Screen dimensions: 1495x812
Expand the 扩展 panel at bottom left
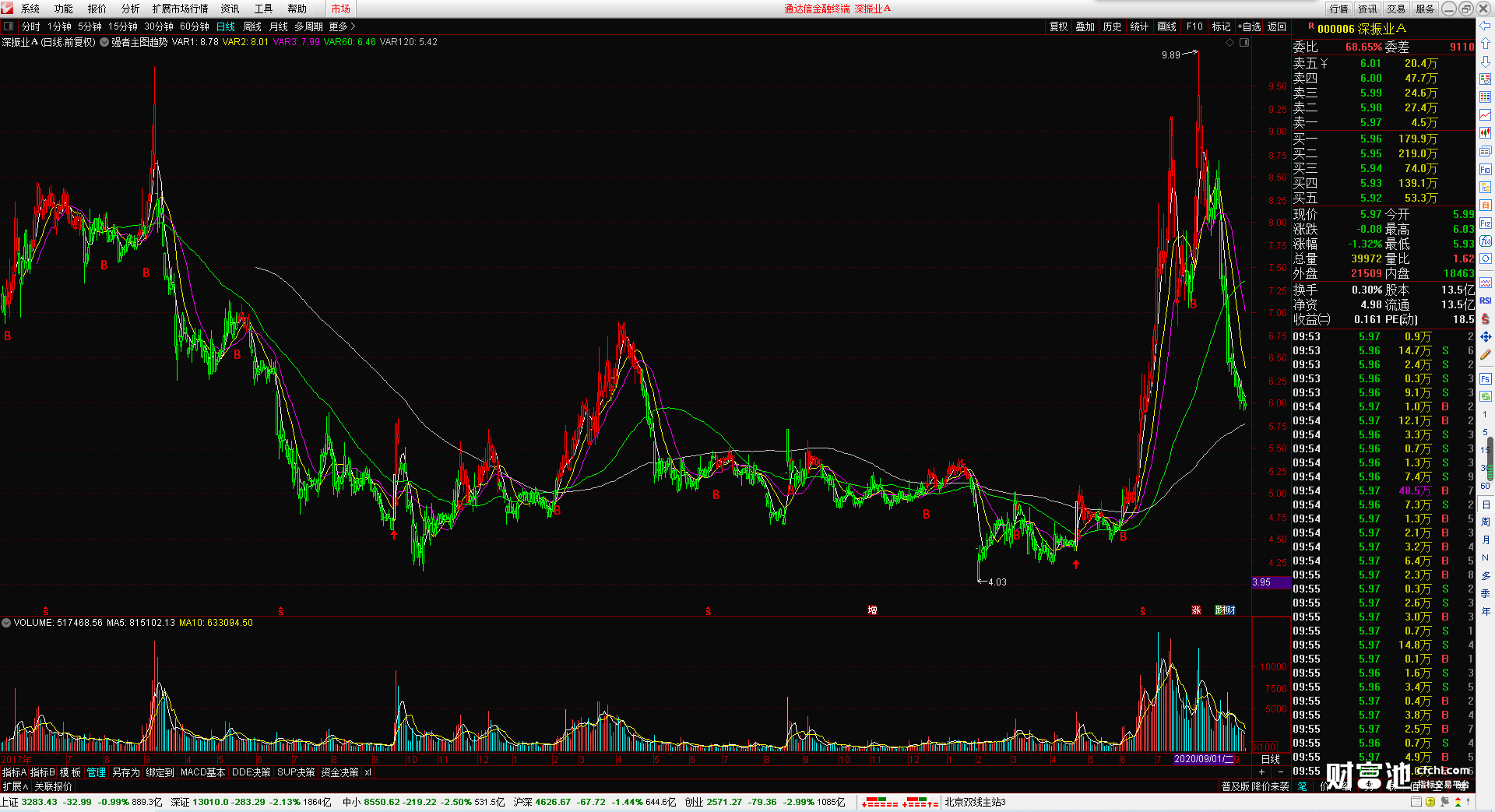16,786
